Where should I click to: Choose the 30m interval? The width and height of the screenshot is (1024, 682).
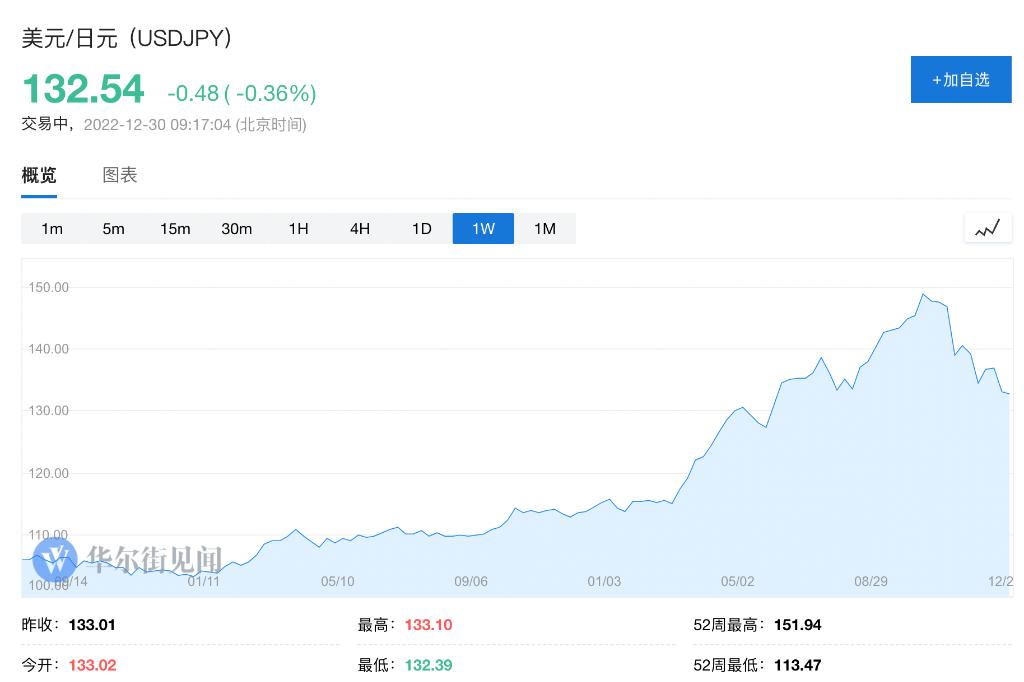pos(236,229)
